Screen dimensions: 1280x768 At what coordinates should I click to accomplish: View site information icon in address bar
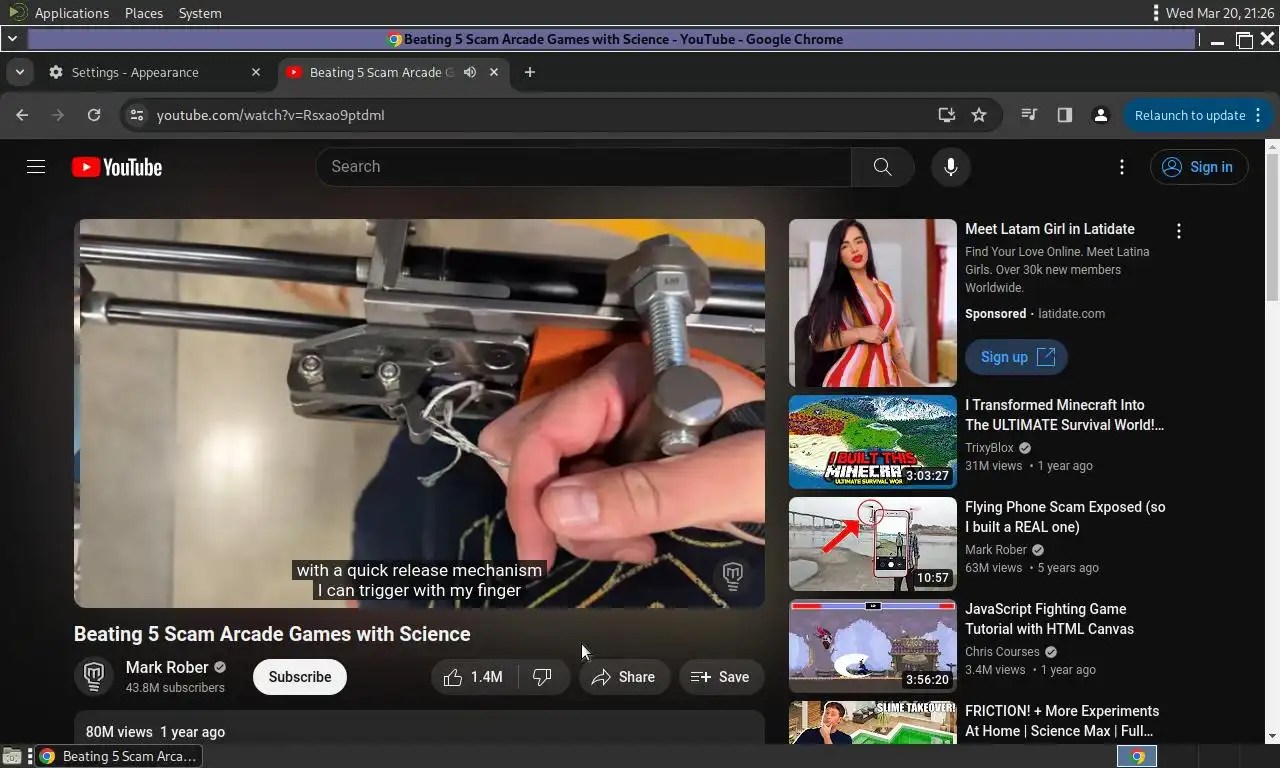coord(137,115)
